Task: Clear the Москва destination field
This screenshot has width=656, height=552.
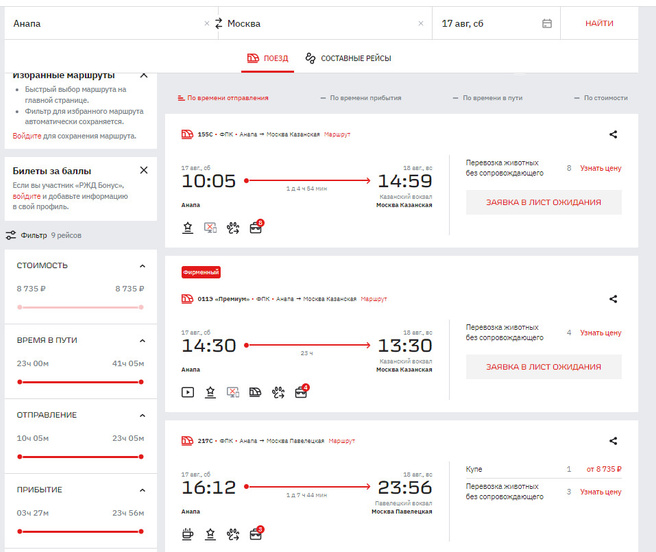Action: click(421, 23)
